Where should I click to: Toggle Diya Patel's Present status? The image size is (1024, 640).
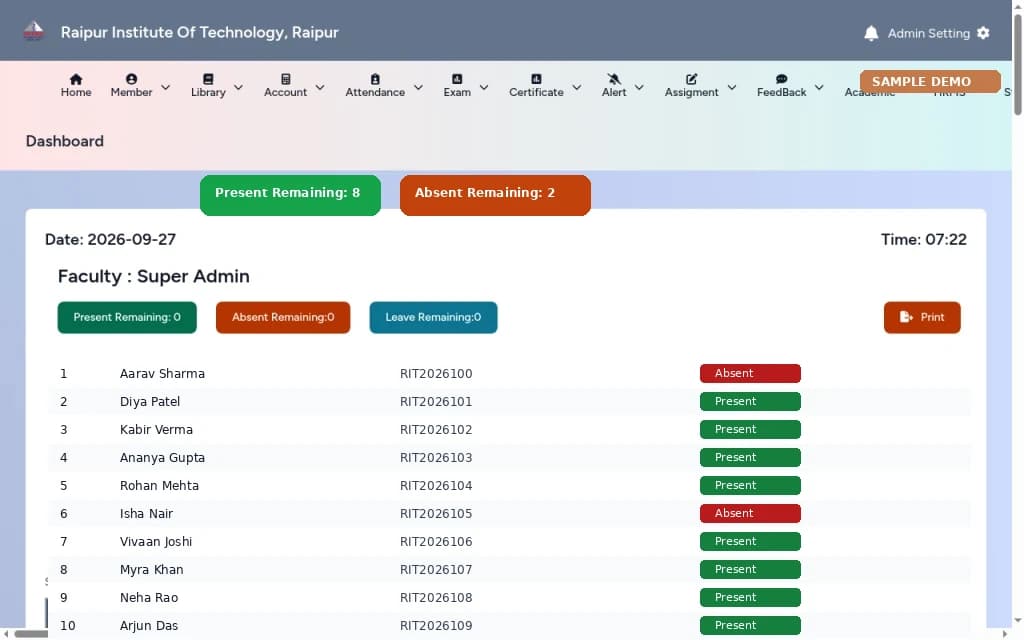click(750, 402)
